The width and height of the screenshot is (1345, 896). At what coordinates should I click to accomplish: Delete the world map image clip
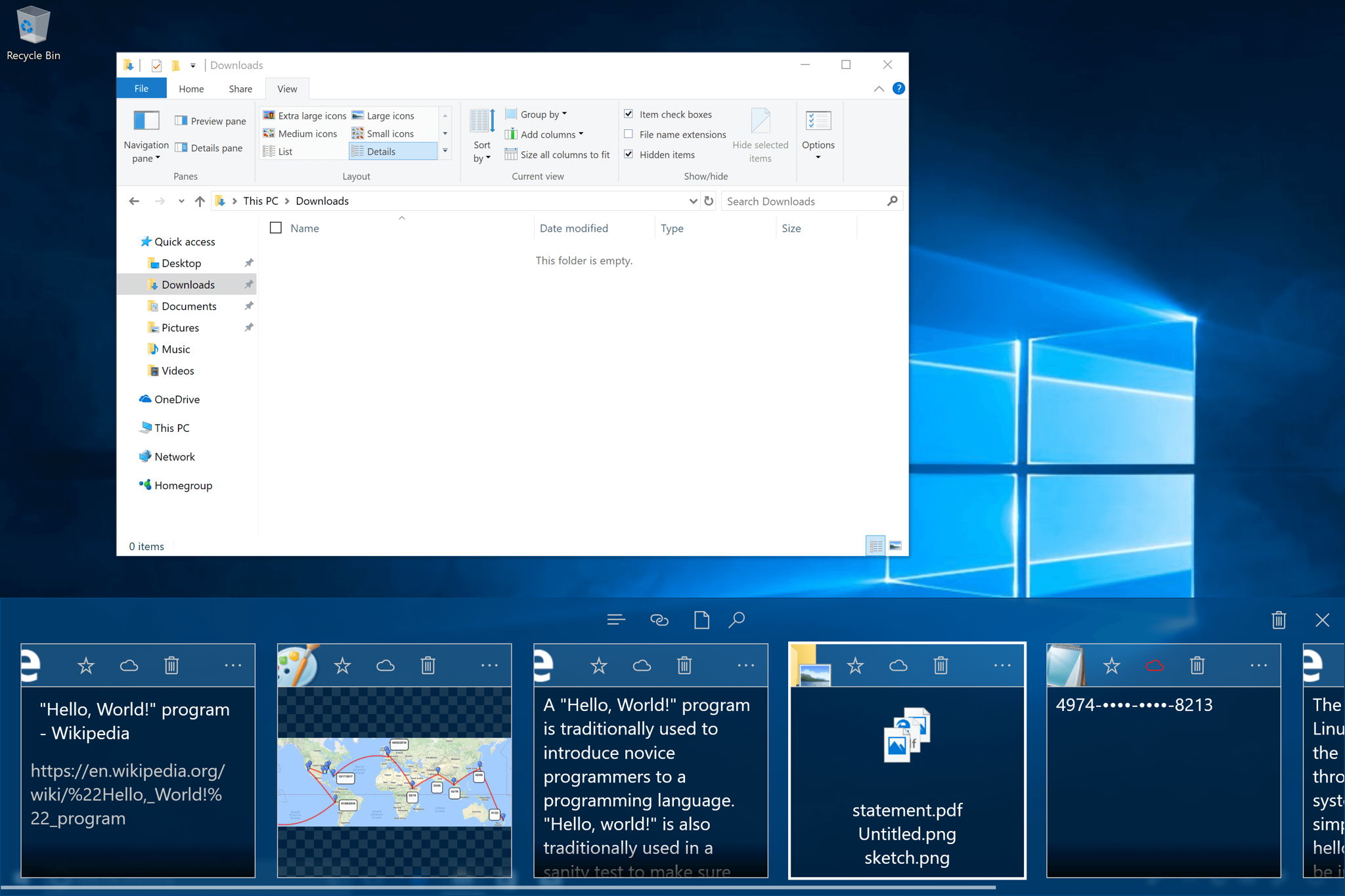coord(428,666)
